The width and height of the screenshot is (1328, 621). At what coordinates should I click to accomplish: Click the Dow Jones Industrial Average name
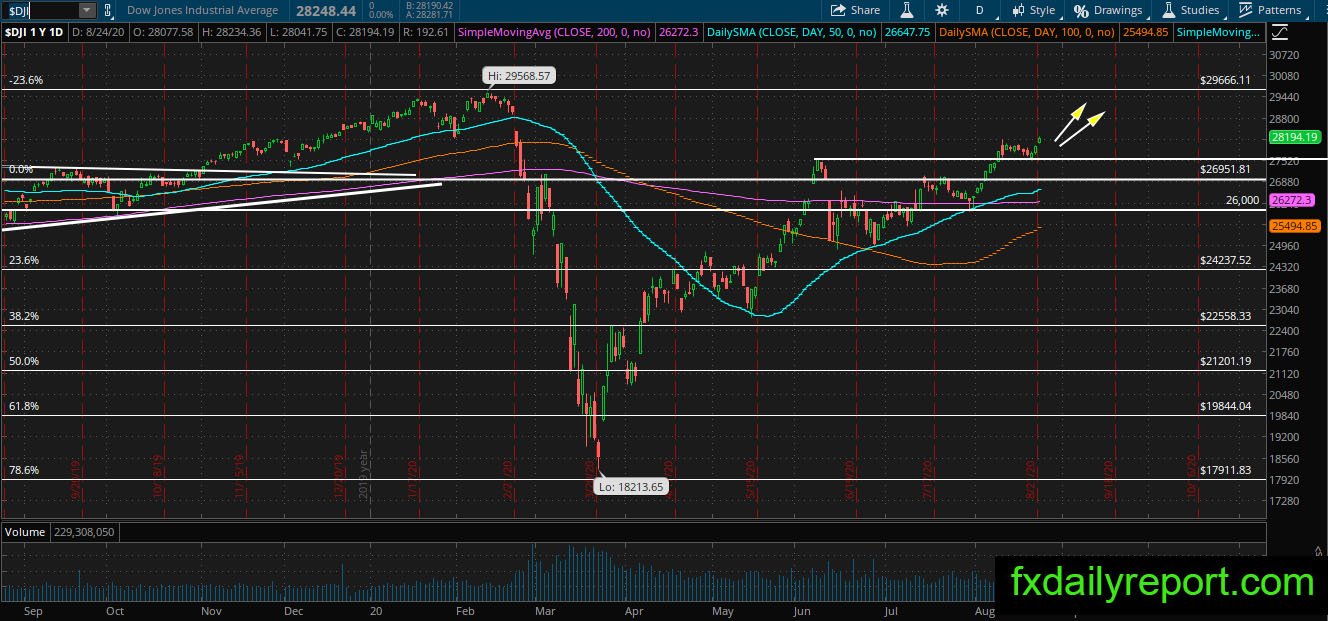203,10
